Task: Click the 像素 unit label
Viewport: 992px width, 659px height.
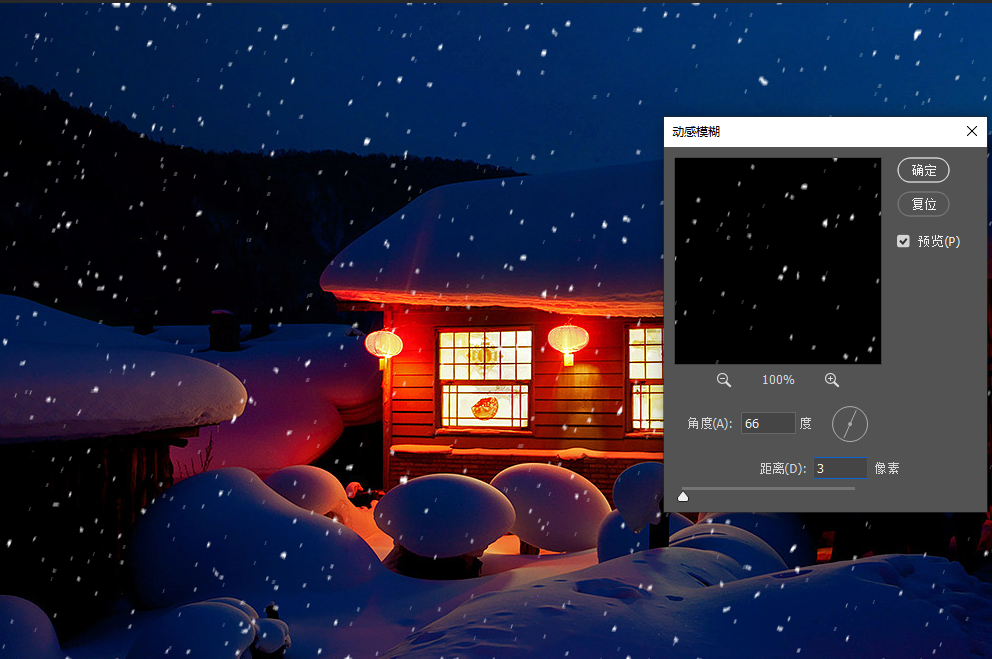Action: click(887, 468)
